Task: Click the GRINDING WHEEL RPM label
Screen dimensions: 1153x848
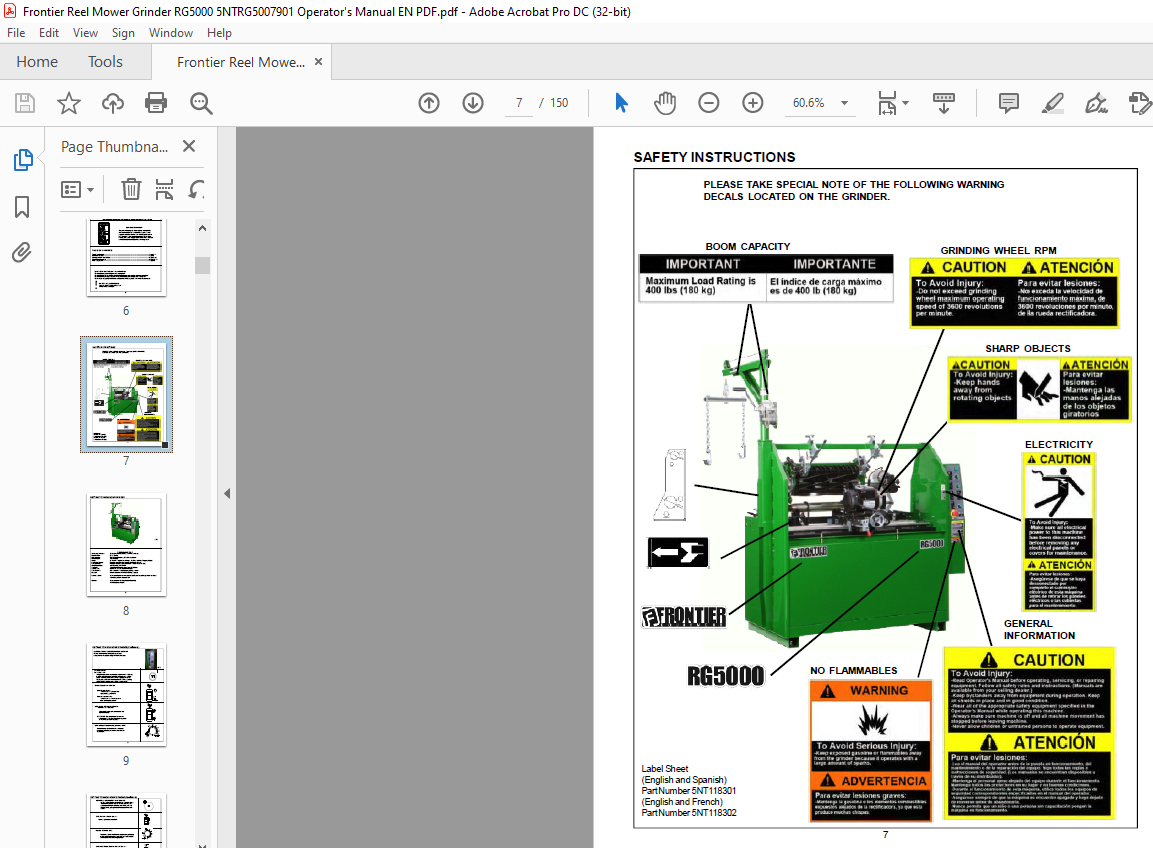Action: 998,250
